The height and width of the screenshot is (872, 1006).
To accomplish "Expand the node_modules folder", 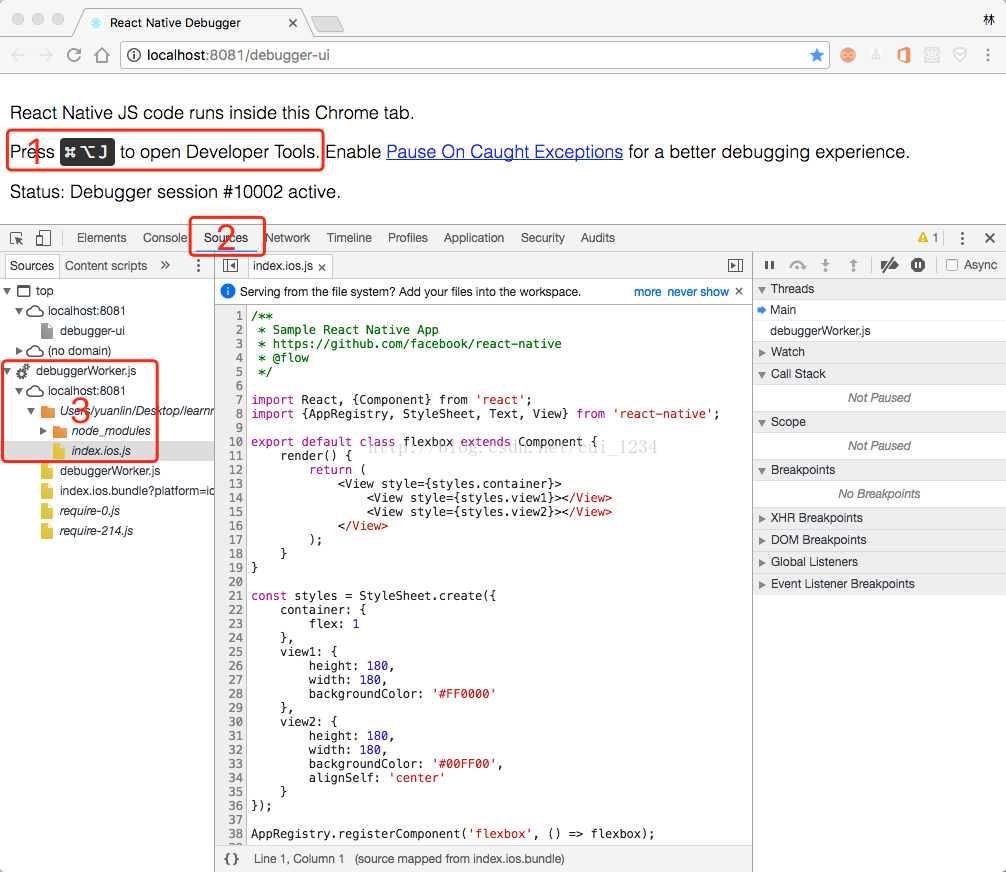I will coord(43,431).
